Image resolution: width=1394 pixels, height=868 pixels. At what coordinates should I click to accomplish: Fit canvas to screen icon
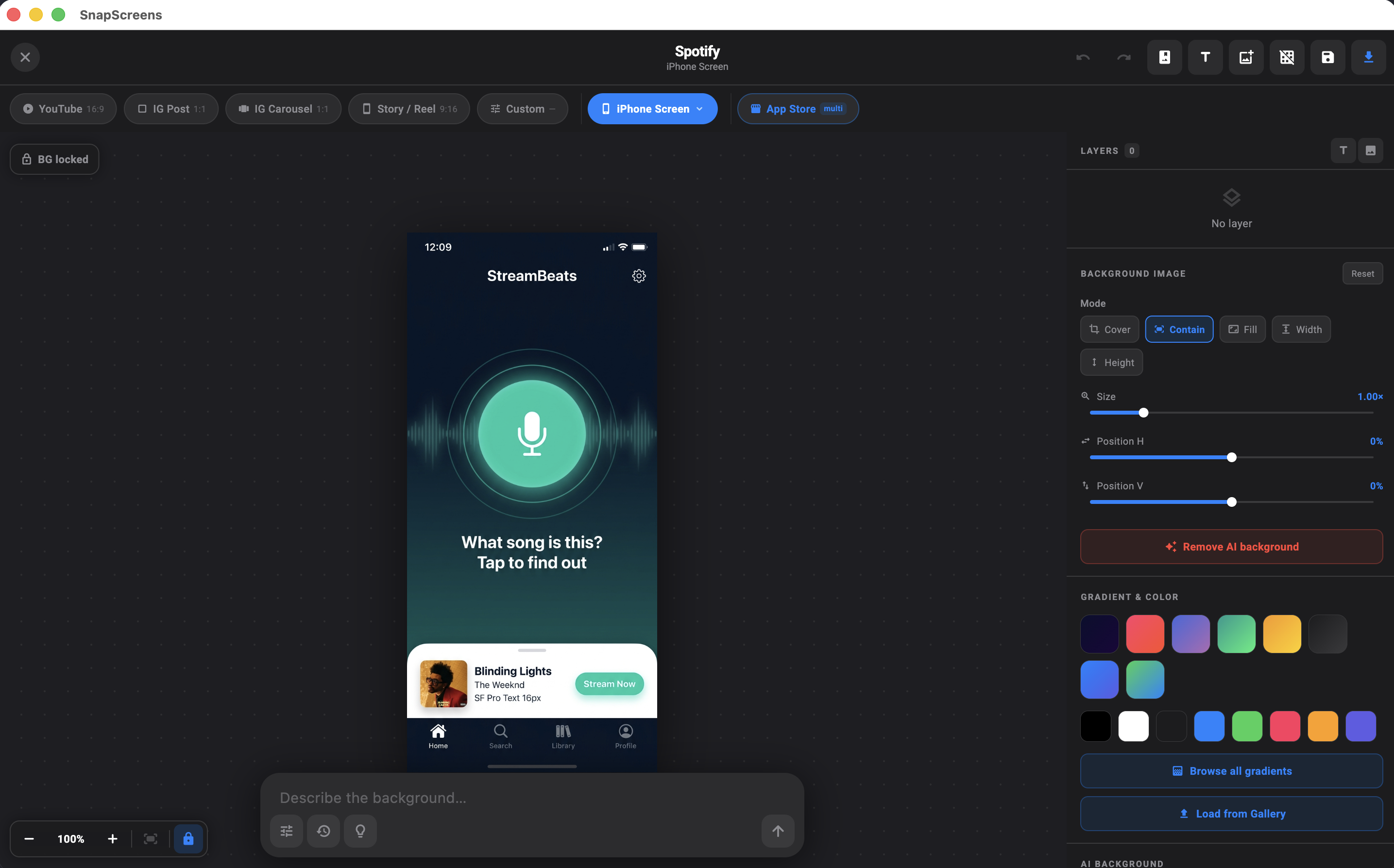coord(151,839)
